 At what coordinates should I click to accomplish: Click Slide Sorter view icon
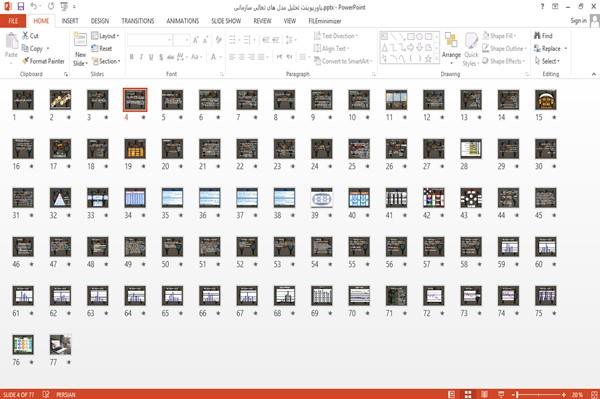pos(468,394)
